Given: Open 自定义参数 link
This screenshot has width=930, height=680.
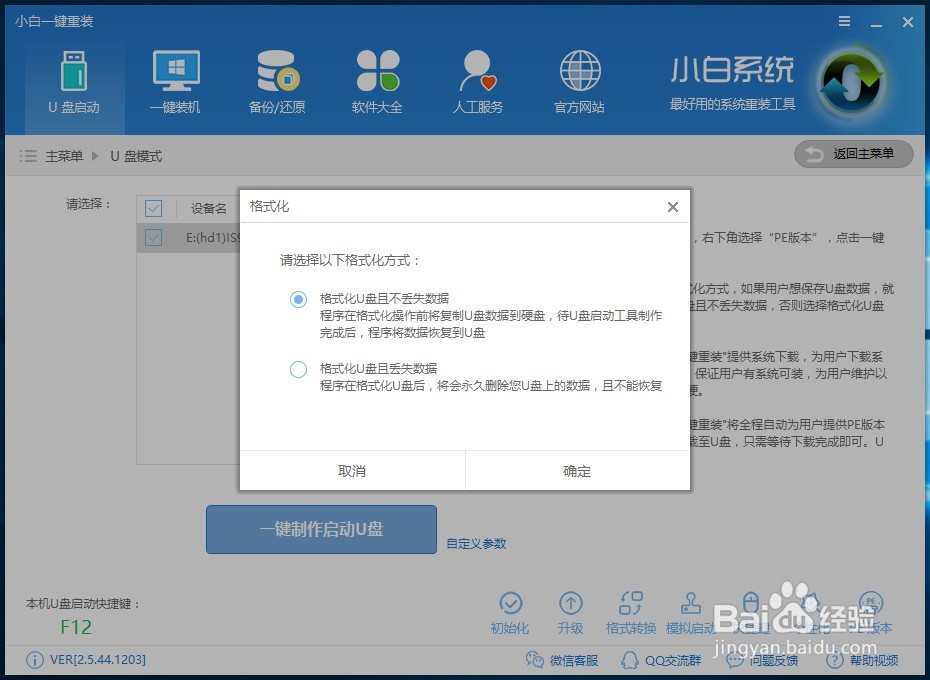Looking at the screenshot, I should point(476,544).
